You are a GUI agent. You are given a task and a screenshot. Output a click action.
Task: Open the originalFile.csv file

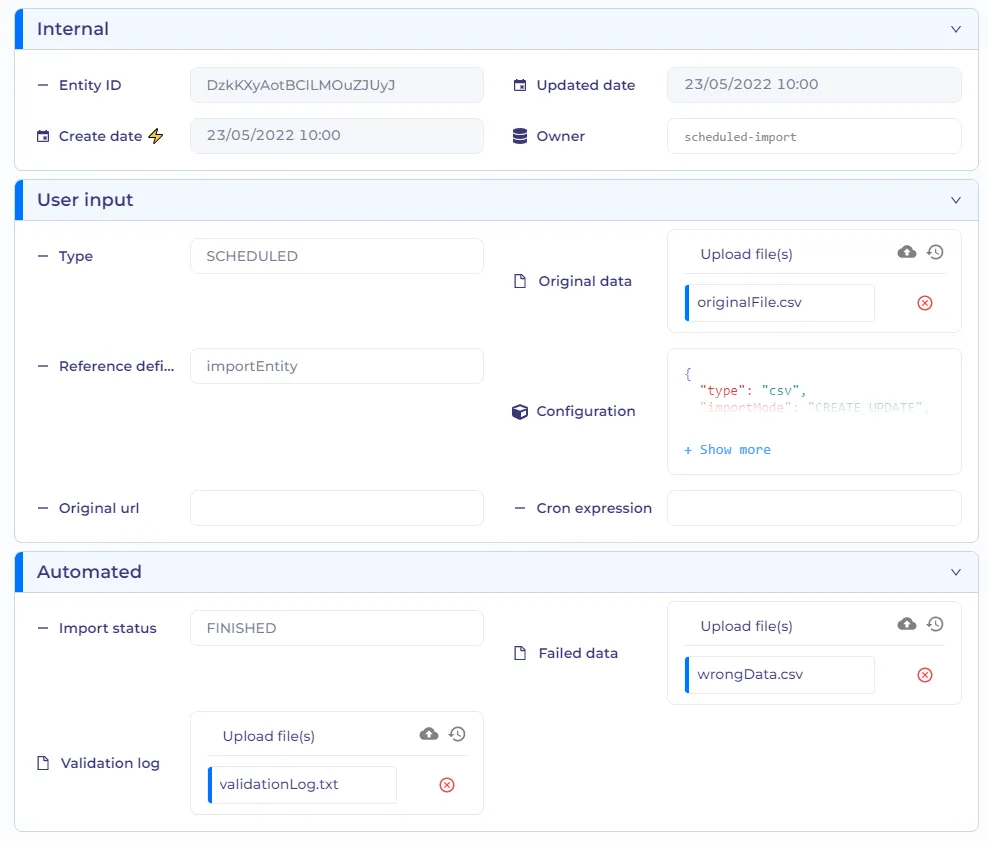(x=779, y=303)
